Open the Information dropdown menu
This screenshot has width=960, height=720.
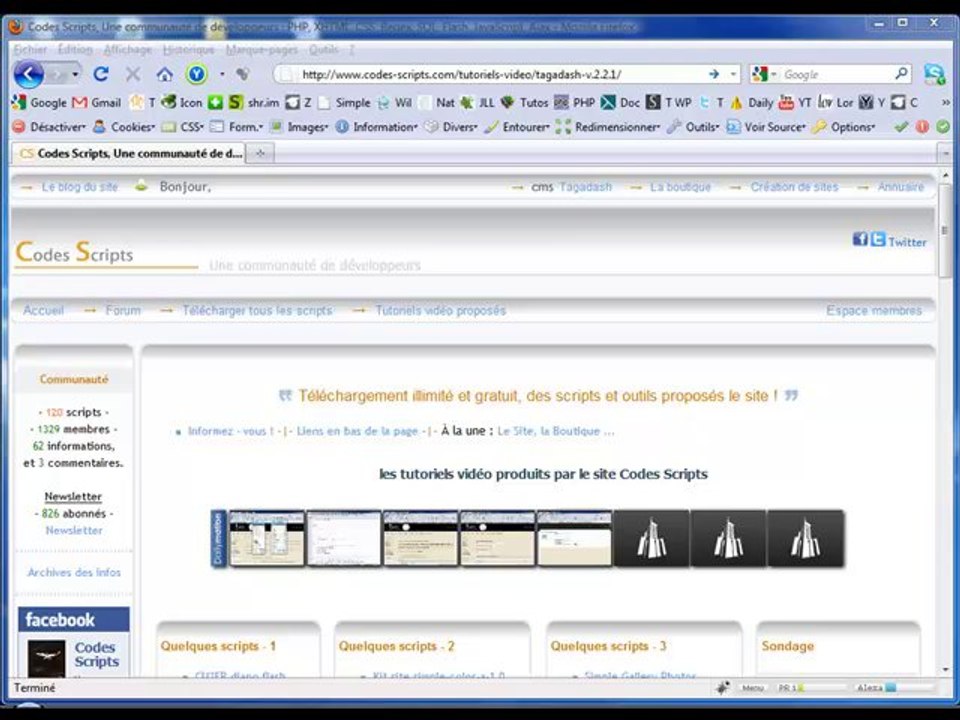pos(377,127)
